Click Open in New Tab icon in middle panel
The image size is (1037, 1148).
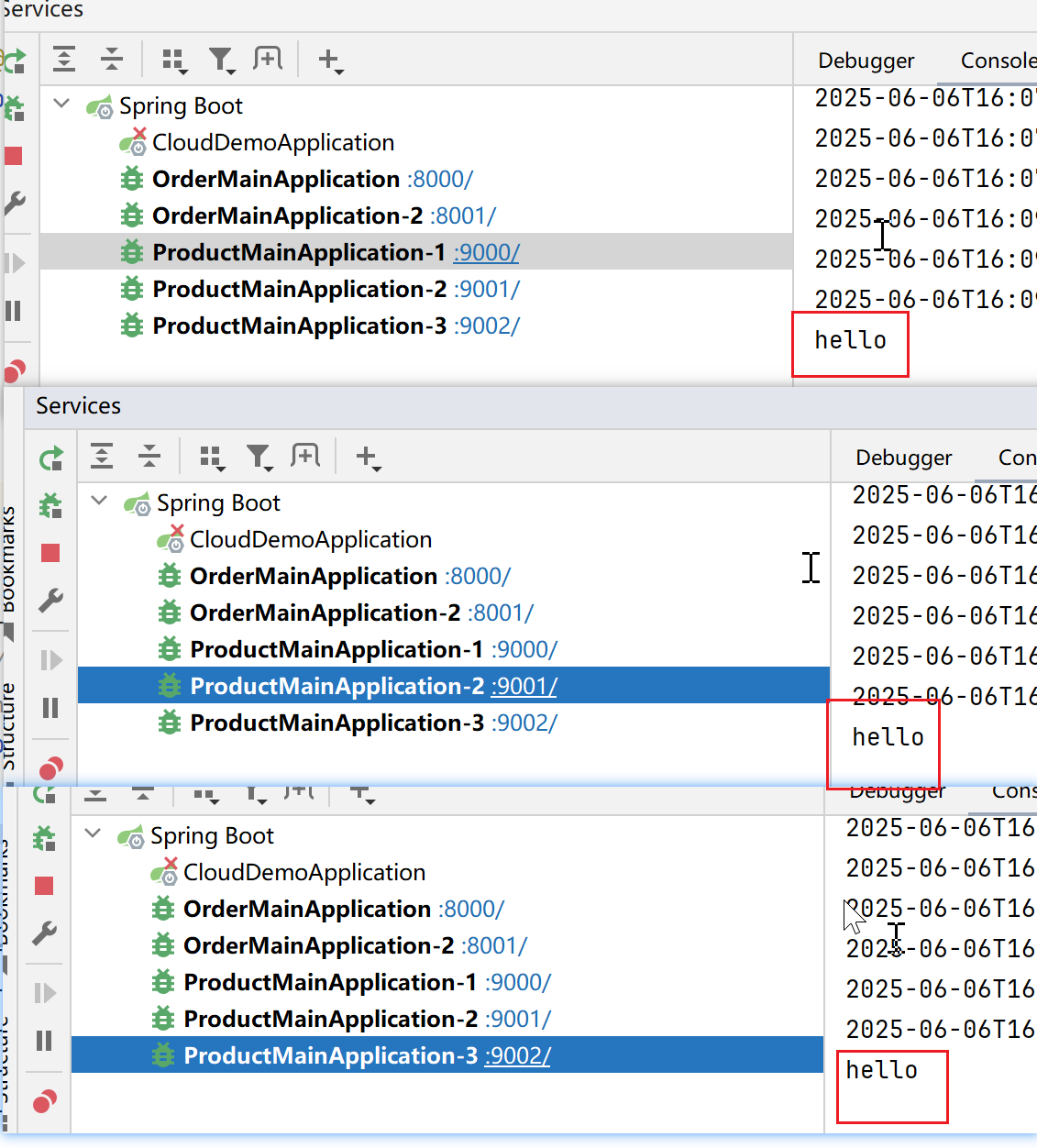pos(305,457)
